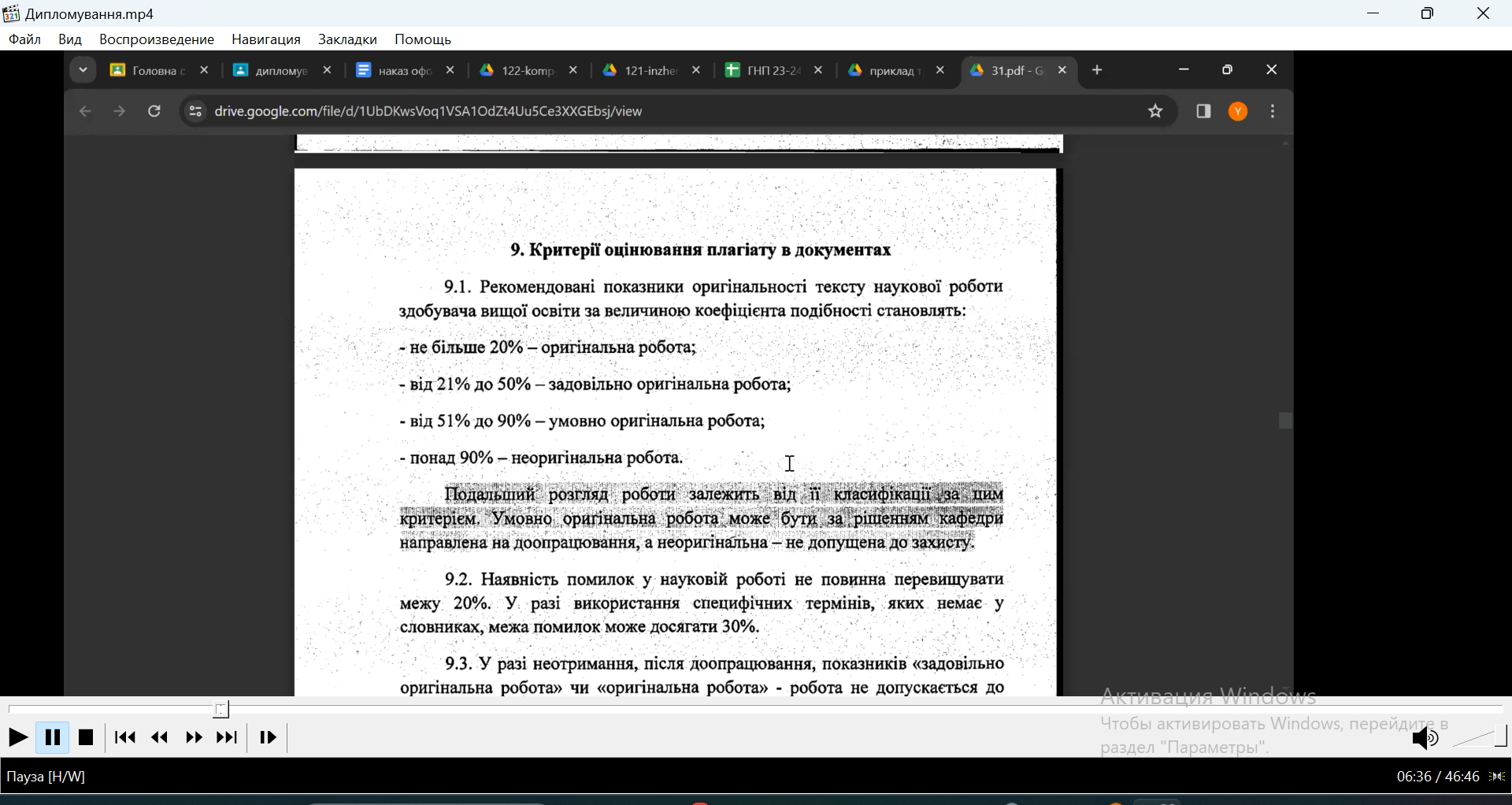This screenshot has height=805, width=1512.
Task: Click the browser back arrow
Action: coord(85,112)
